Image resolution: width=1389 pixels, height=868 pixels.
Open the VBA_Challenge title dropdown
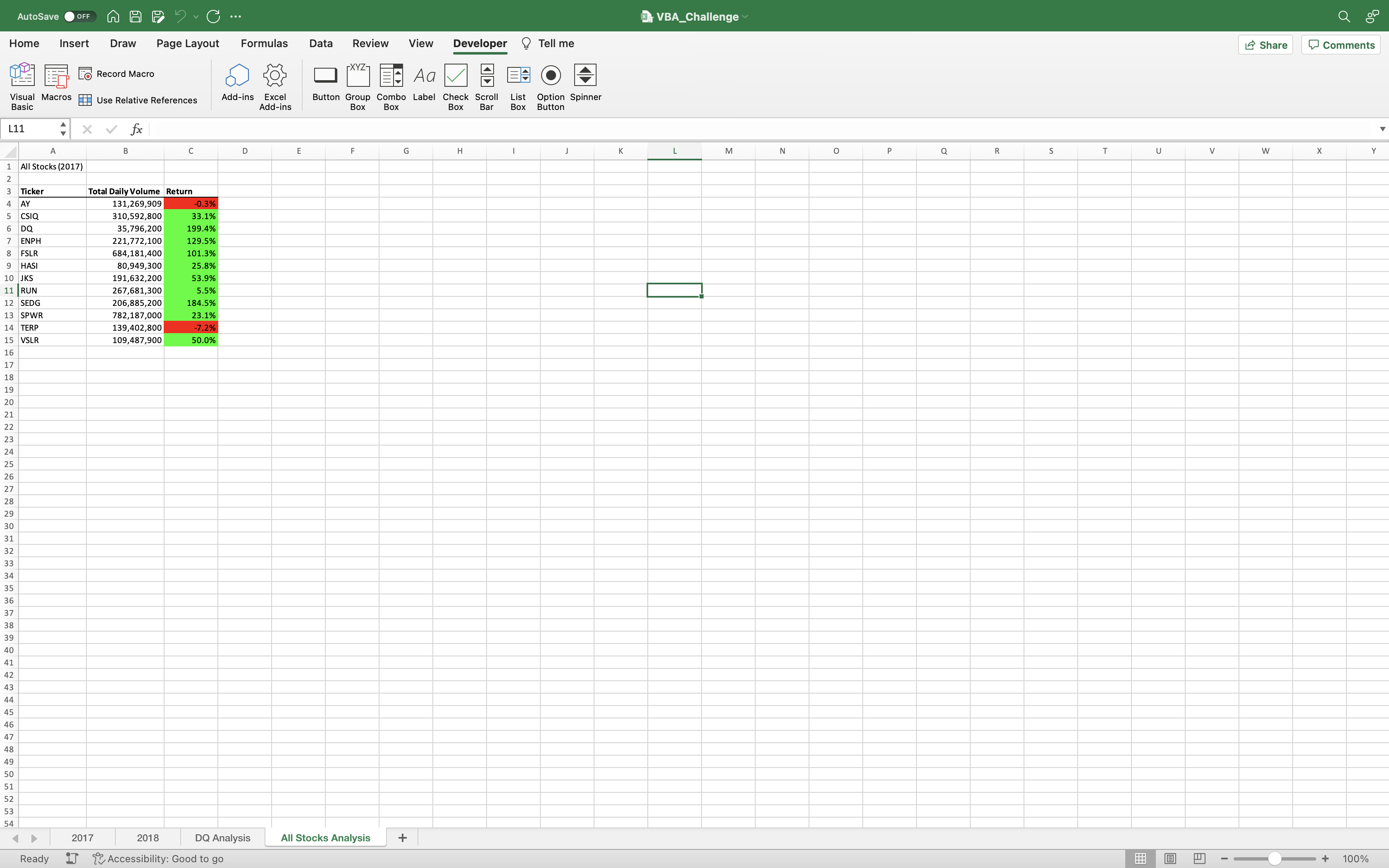tap(745, 16)
